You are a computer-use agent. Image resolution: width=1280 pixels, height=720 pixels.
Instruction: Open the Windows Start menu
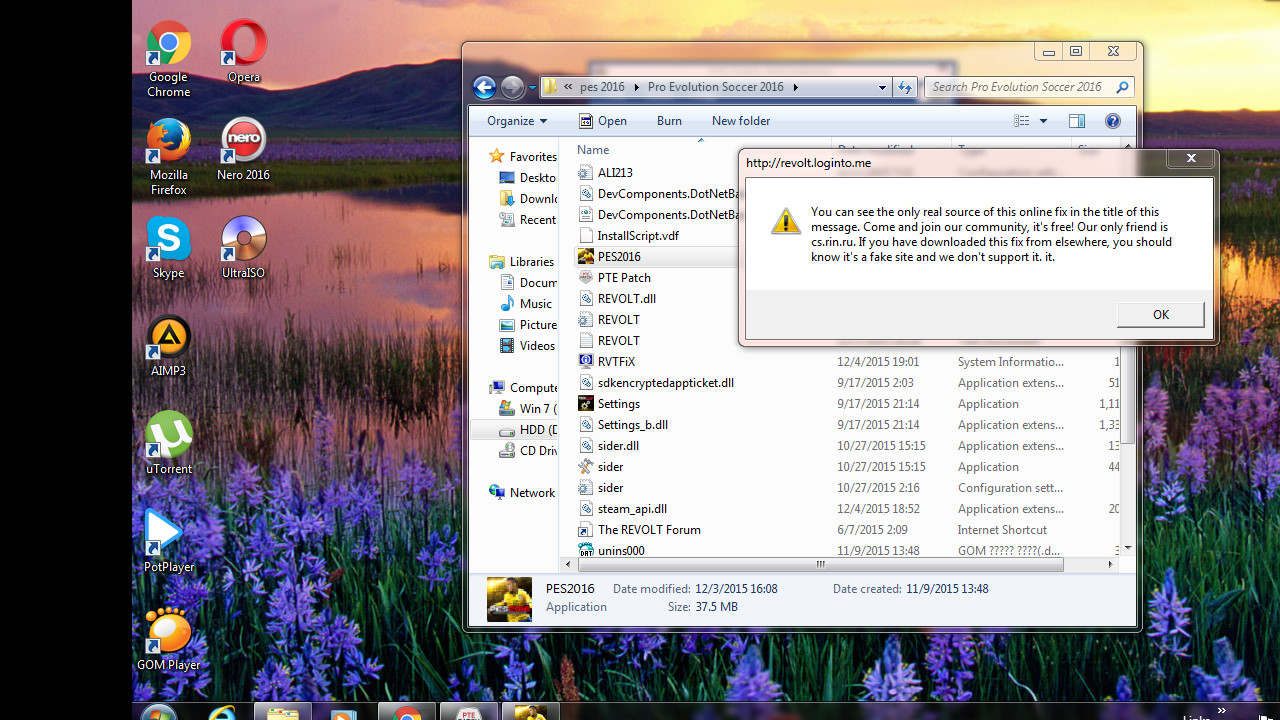[158, 712]
